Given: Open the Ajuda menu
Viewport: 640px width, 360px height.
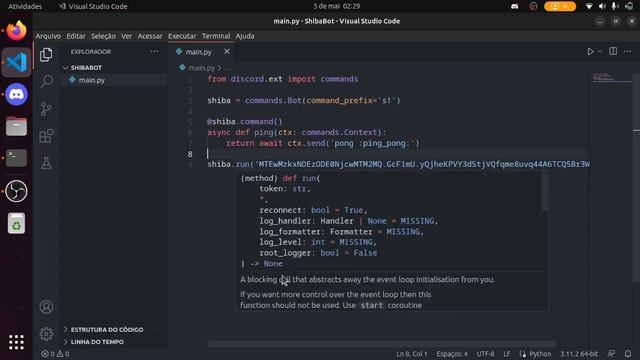Looking at the screenshot, I should [245, 36].
